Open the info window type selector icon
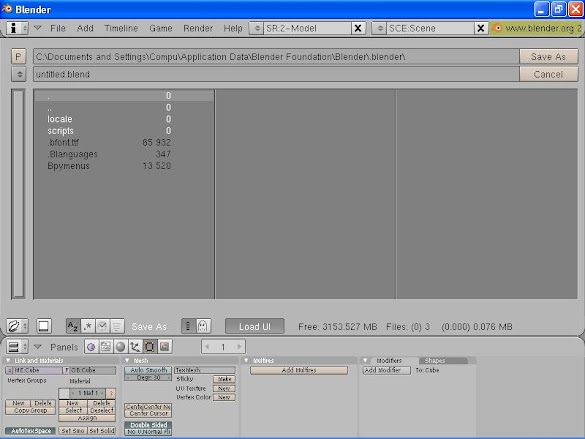The height and width of the screenshot is (439, 585). pyautogui.click(x=17, y=28)
